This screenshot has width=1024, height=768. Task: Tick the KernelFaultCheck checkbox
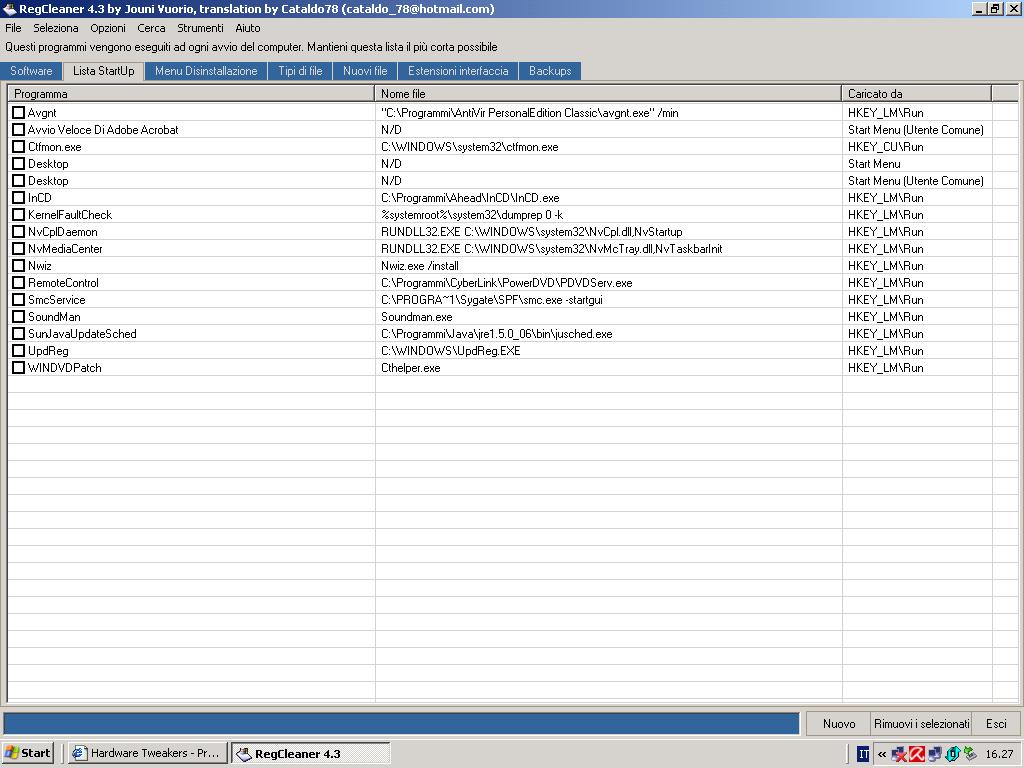click(18, 214)
